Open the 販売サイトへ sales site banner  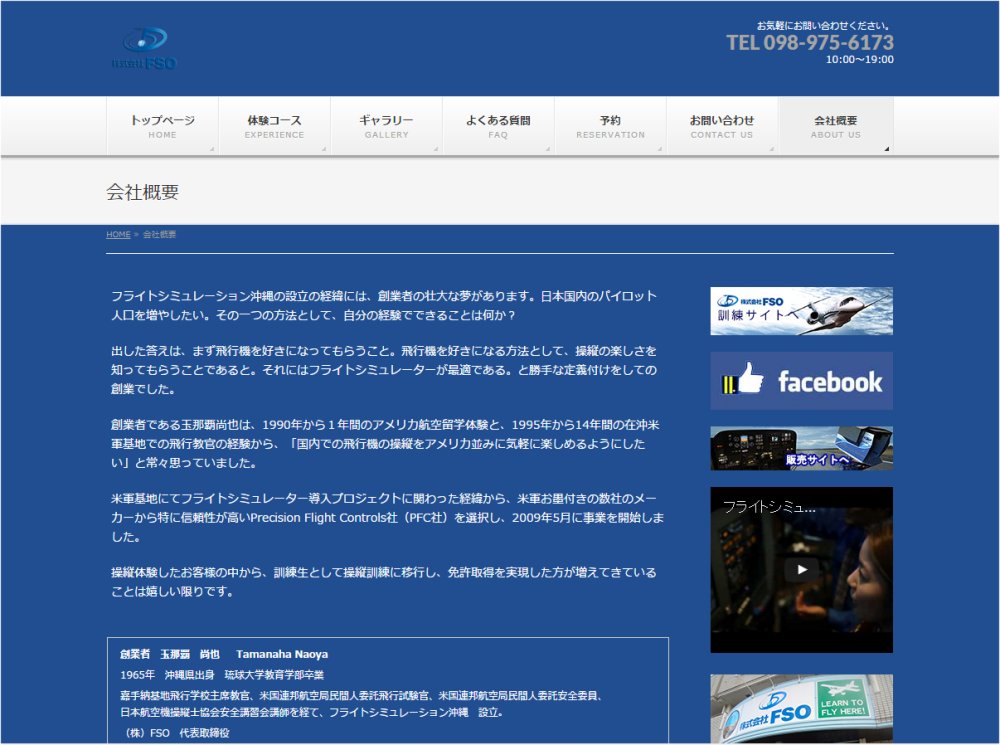click(x=801, y=449)
